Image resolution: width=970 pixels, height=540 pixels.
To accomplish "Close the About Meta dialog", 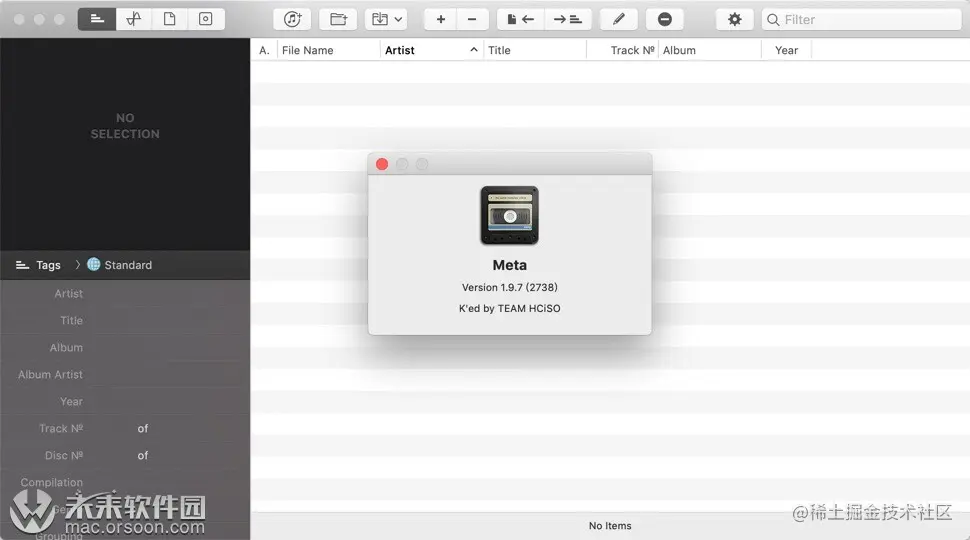I will pyautogui.click(x=382, y=164).
